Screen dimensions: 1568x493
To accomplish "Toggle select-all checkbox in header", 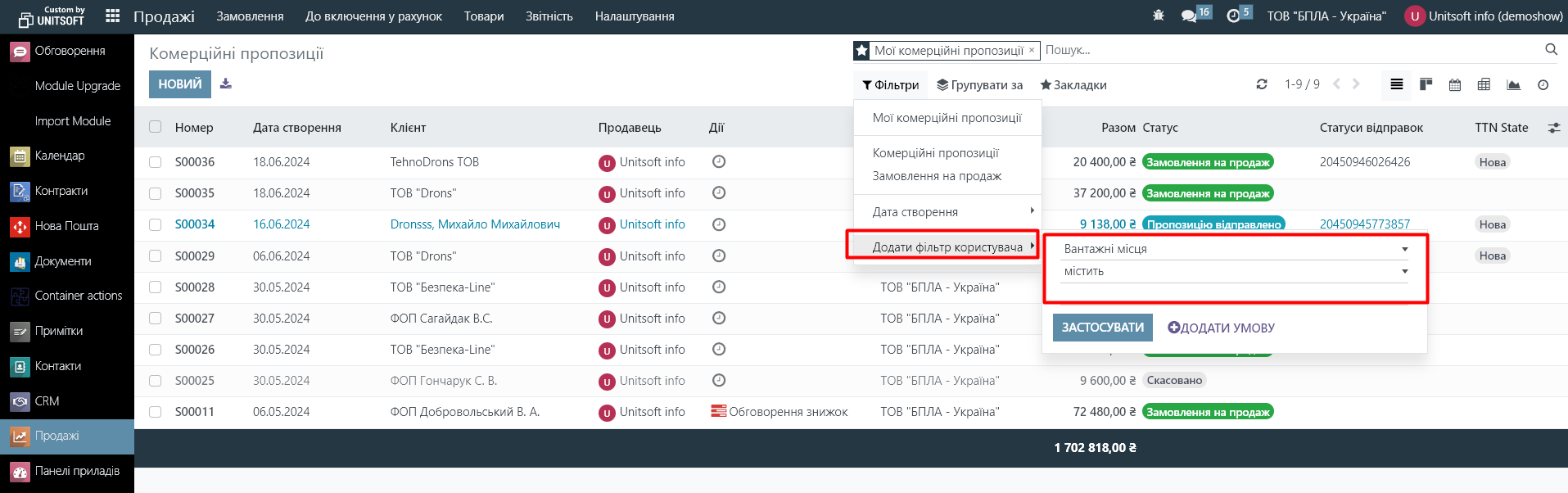I will pos(156,127).
